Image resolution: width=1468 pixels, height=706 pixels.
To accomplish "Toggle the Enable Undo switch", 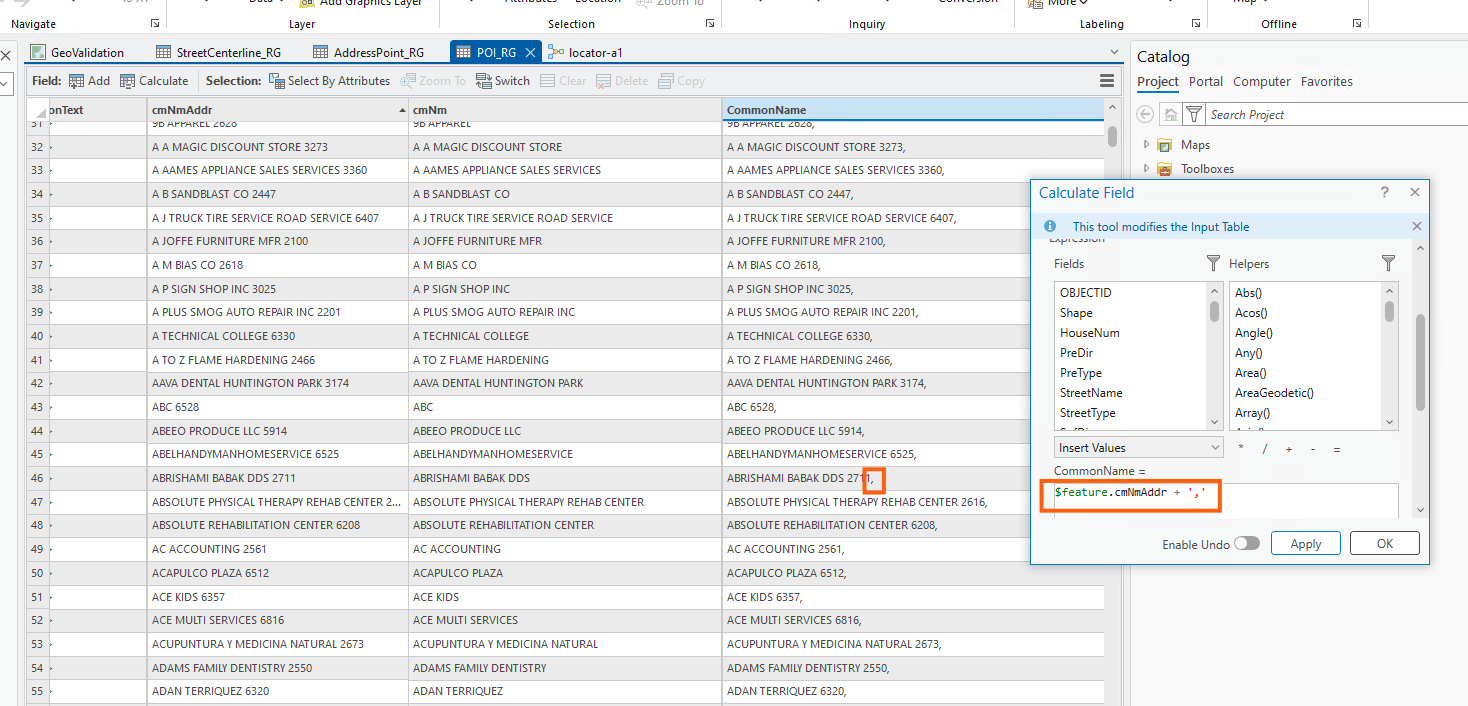I will click(x=1246, y=543).
